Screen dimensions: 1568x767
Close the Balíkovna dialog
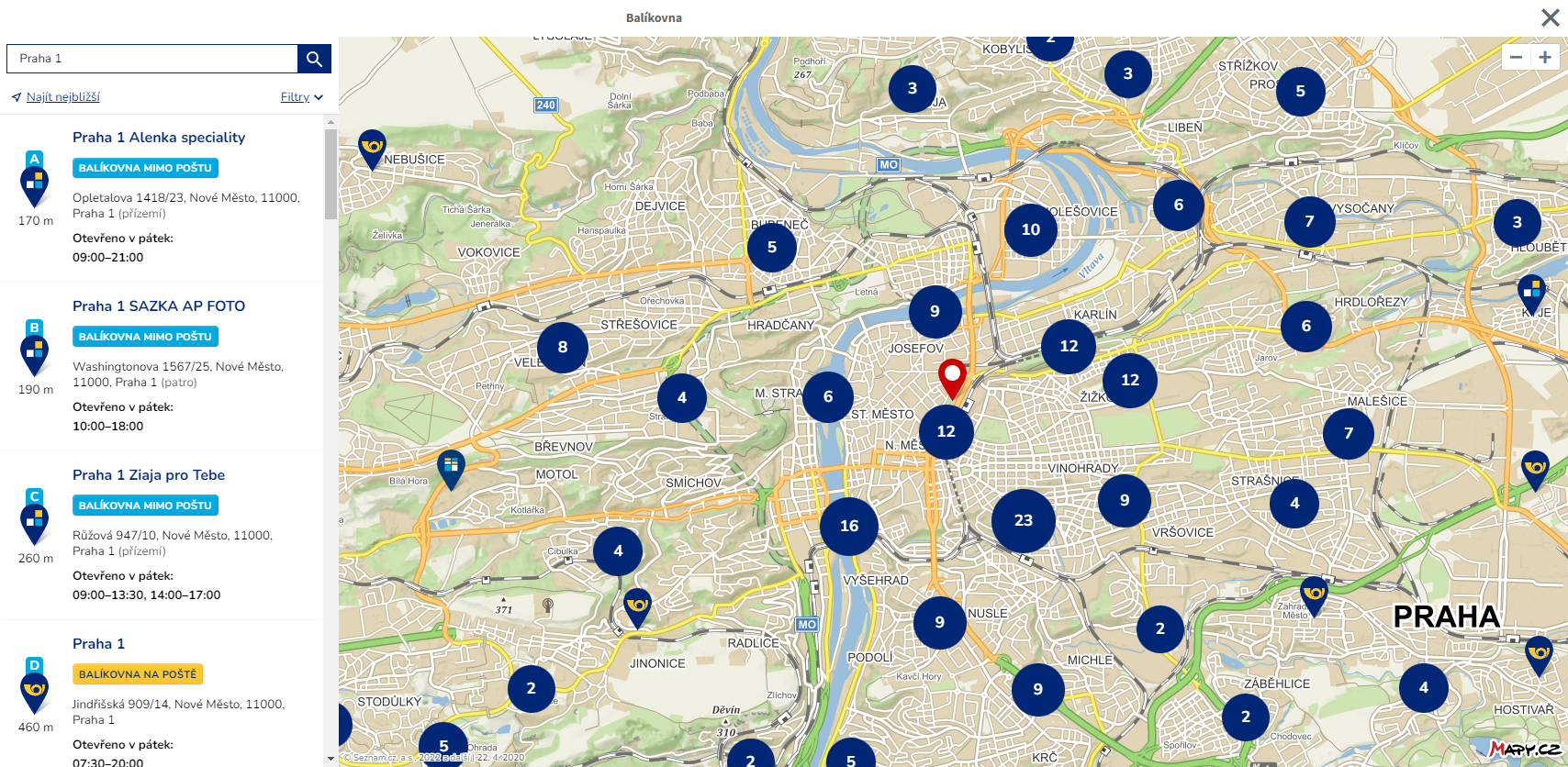pos(1550,17)
